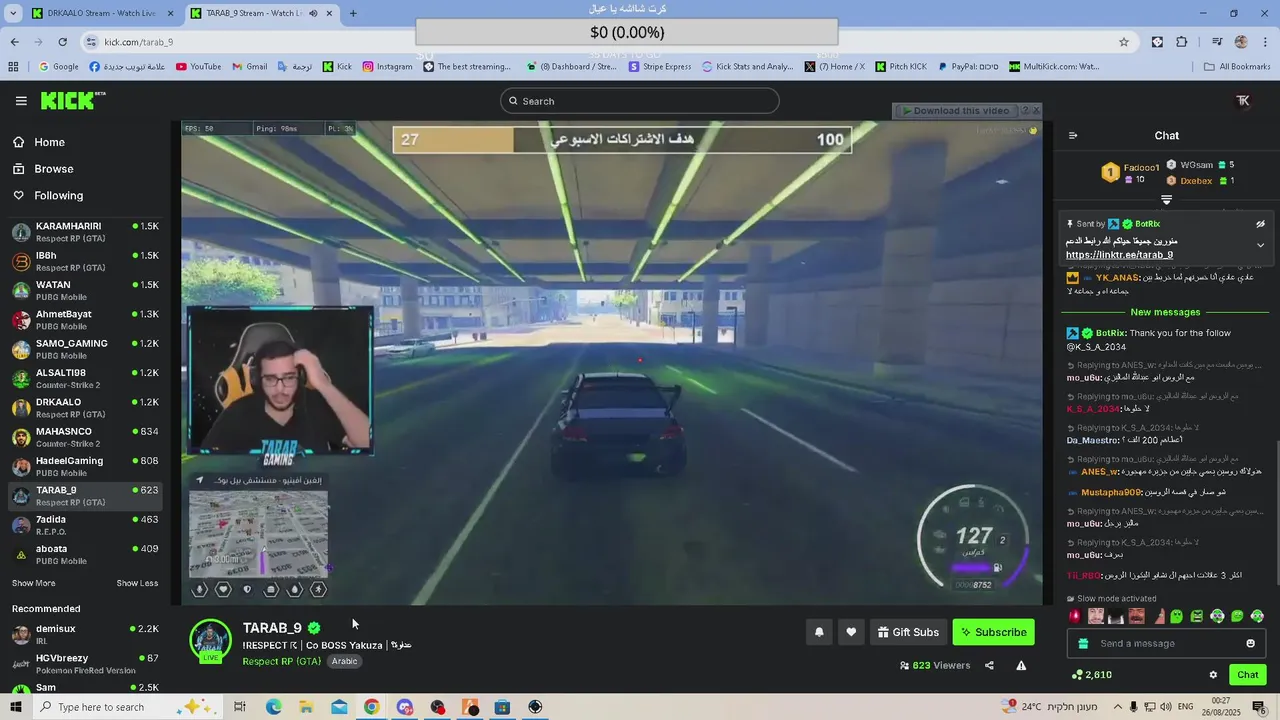Click the Send a message field
This screenshot has height=720, width=1280.
tap(1165, 644)
